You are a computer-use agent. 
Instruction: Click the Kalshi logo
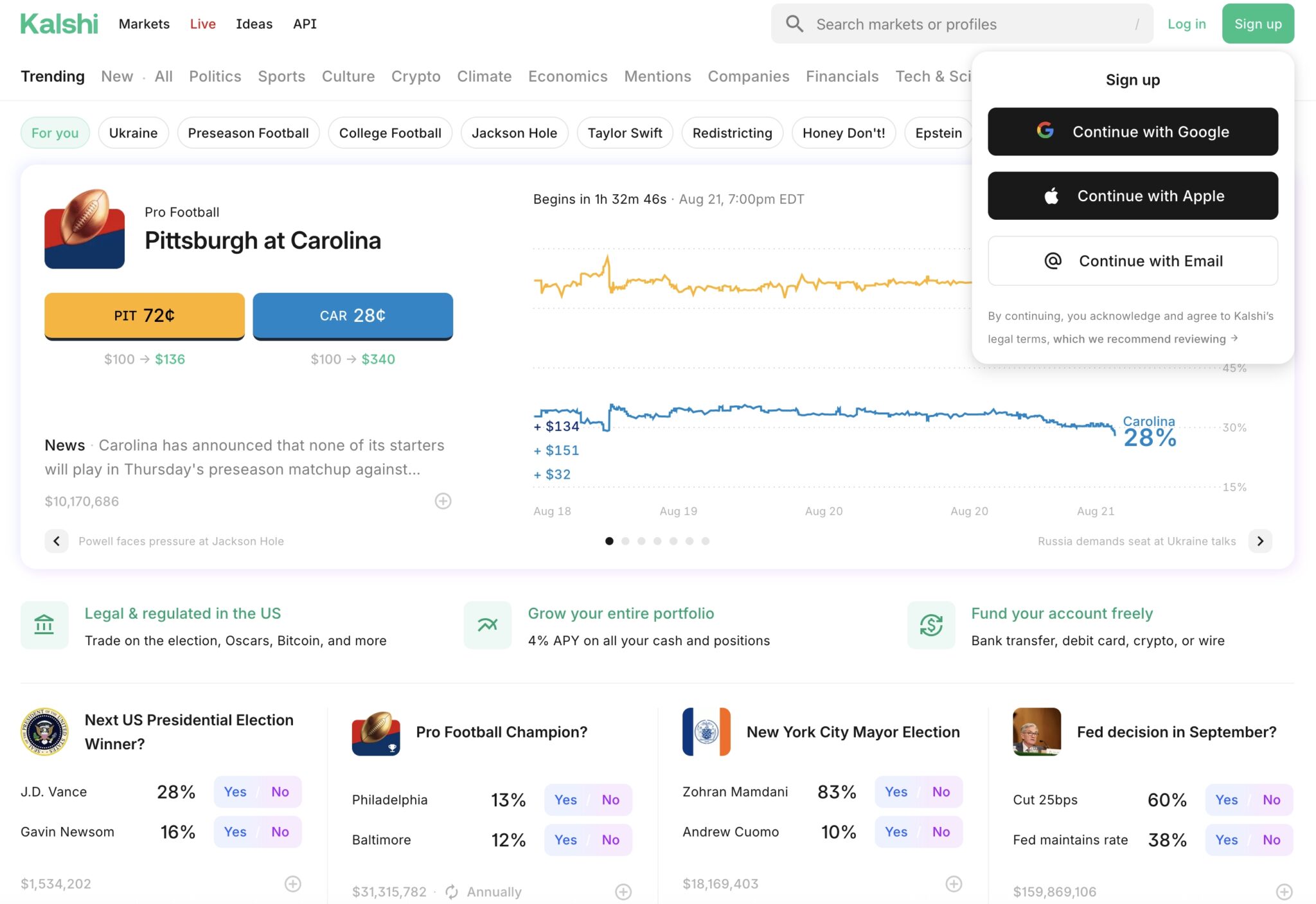click(x=59, y=24)
